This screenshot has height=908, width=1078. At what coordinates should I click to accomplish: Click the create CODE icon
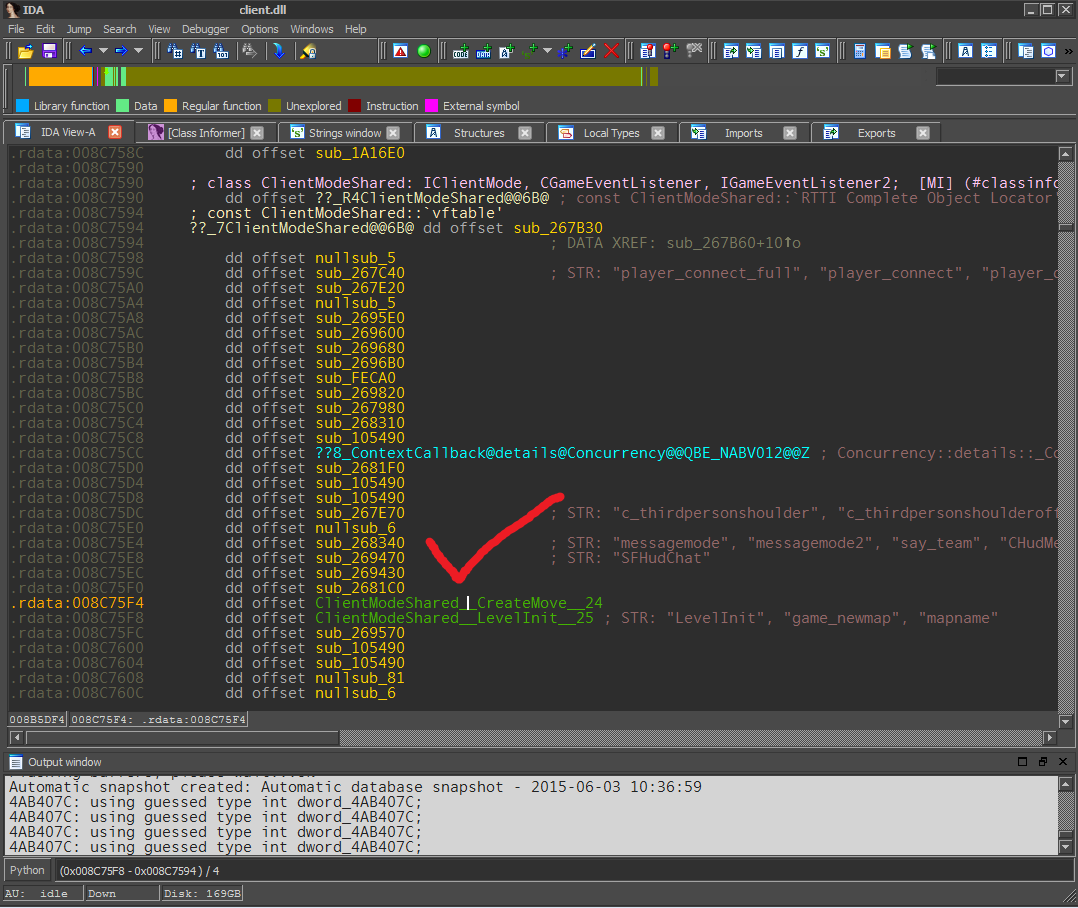pos(461,52)
